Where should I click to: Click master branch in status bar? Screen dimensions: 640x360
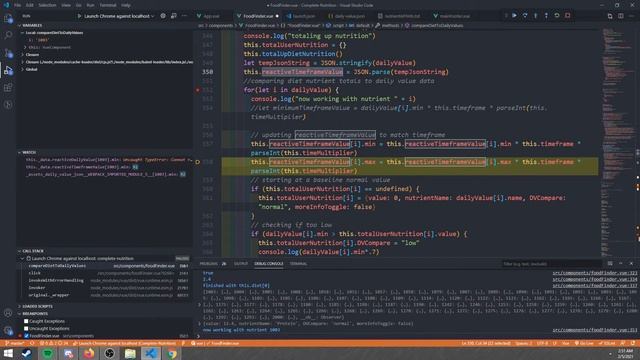pos(15,344)
